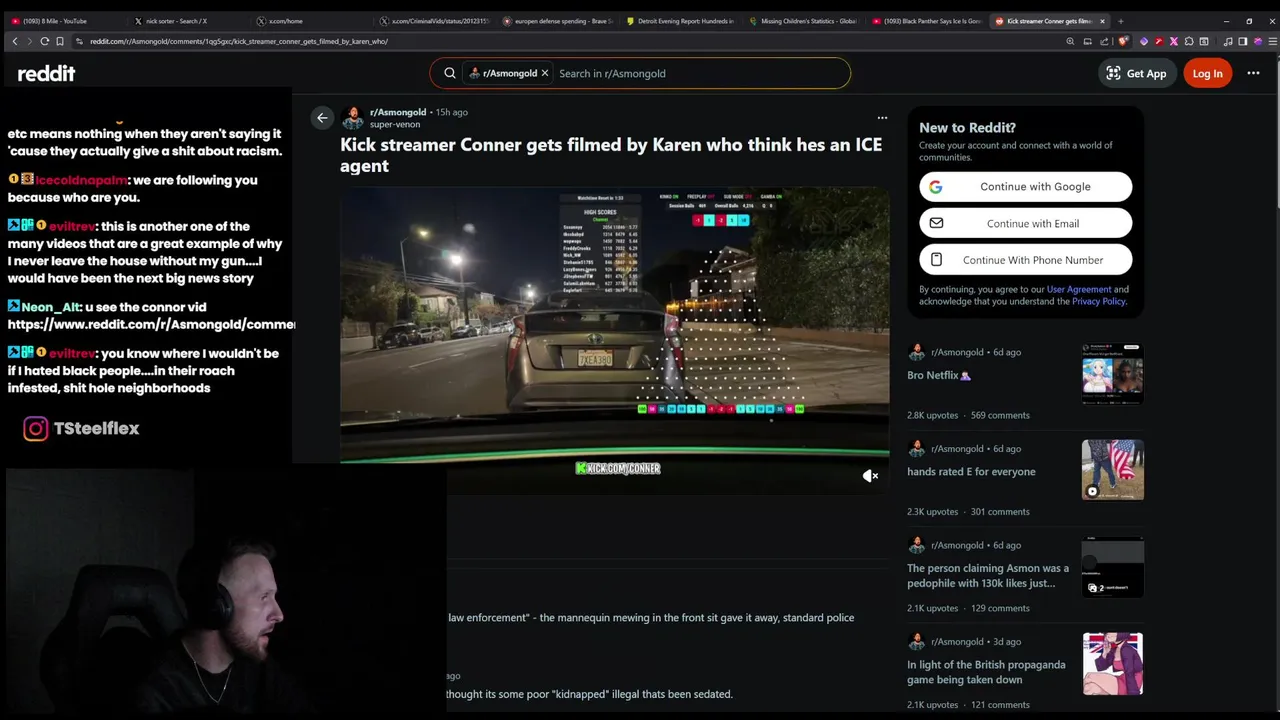Image resolution: width=1280 pixels, height=720 pixels.
Task: Click Continue with Email
Action: pyautogui.click(x=1025, y=223)
